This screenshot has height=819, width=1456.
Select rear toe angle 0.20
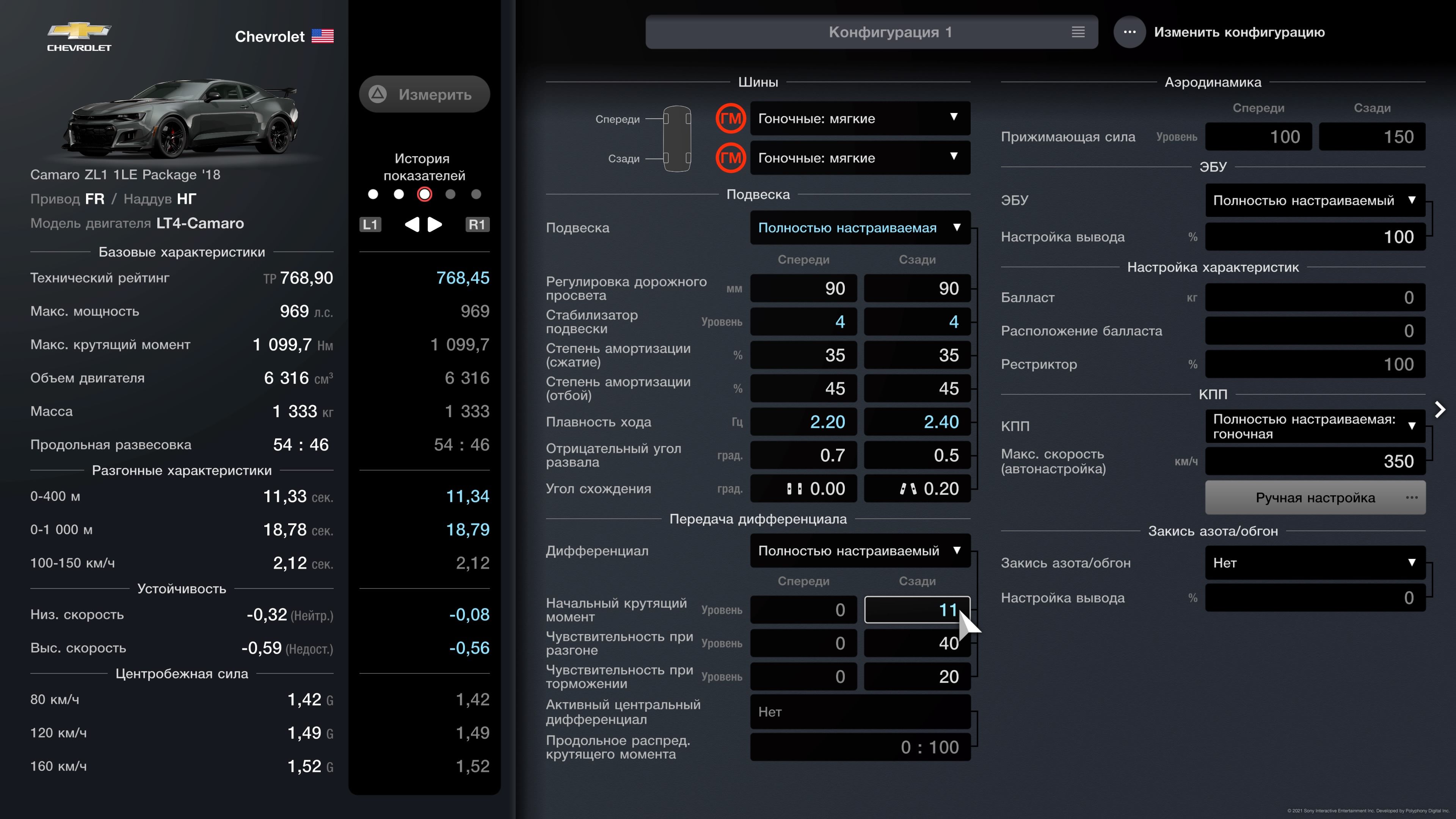[917, 488]
